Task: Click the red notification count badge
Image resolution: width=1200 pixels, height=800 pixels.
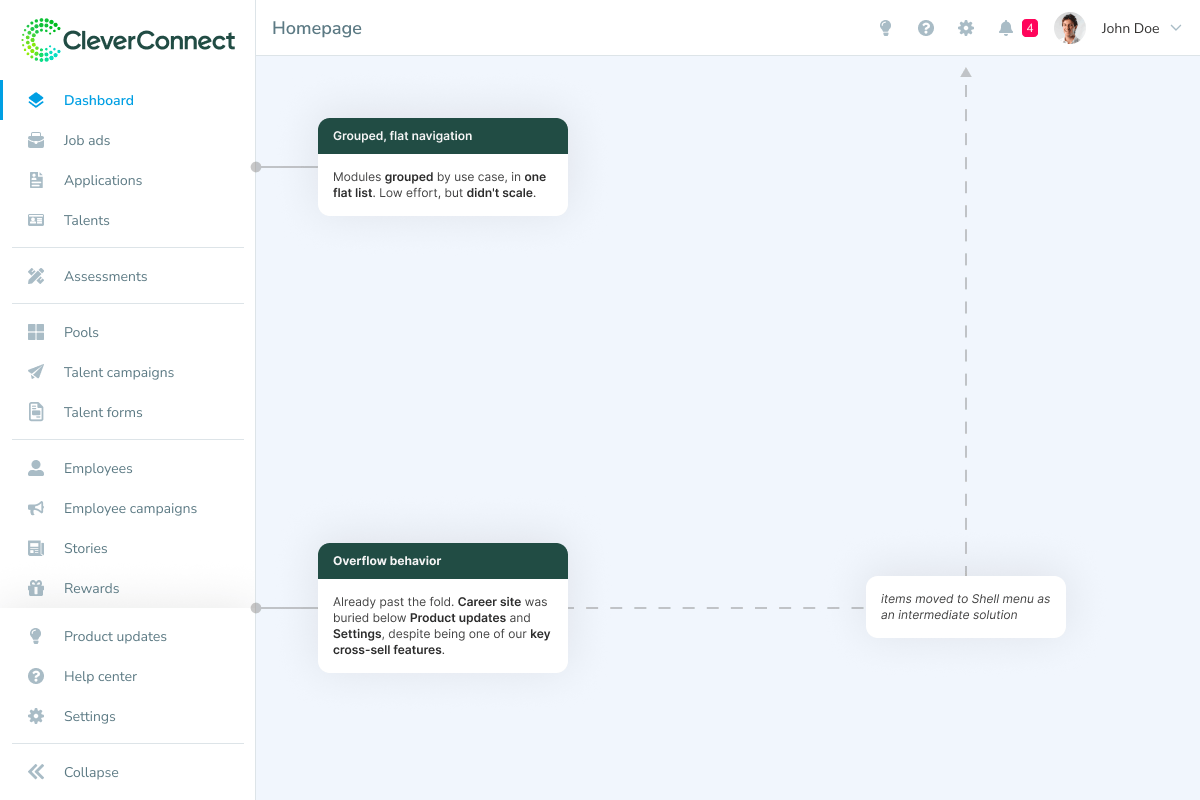Action: [1030, 28]
